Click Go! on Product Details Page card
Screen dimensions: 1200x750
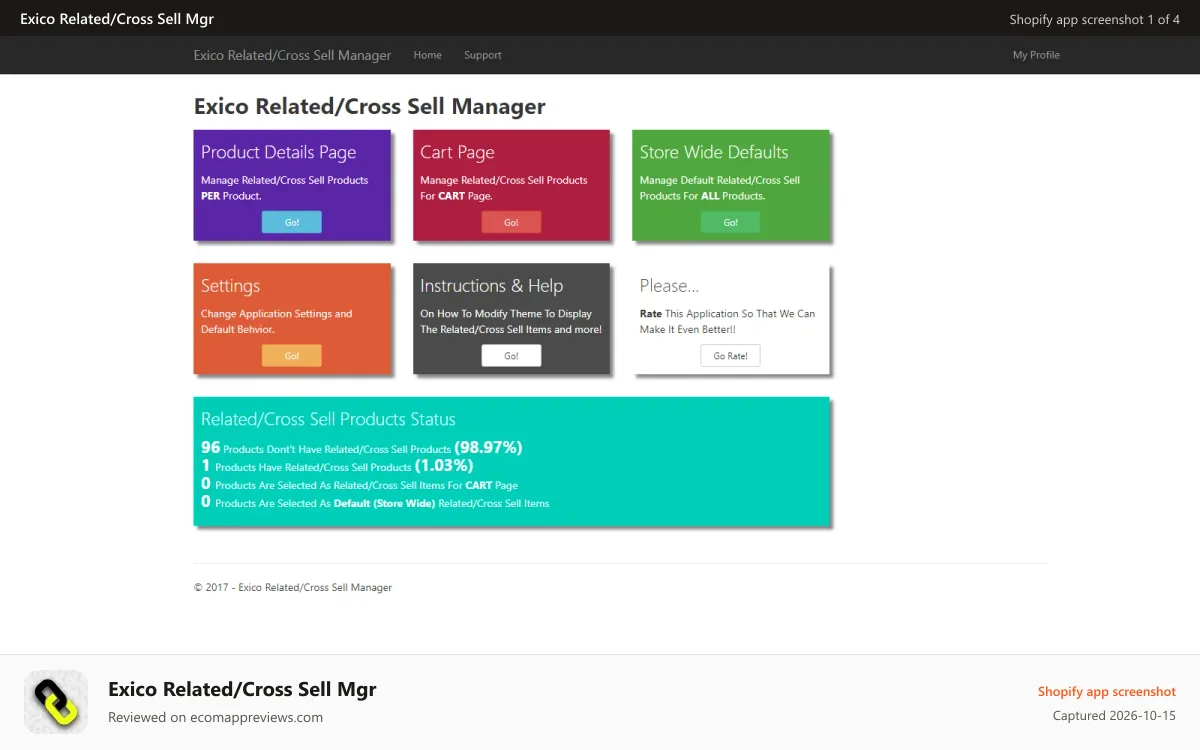292,222
